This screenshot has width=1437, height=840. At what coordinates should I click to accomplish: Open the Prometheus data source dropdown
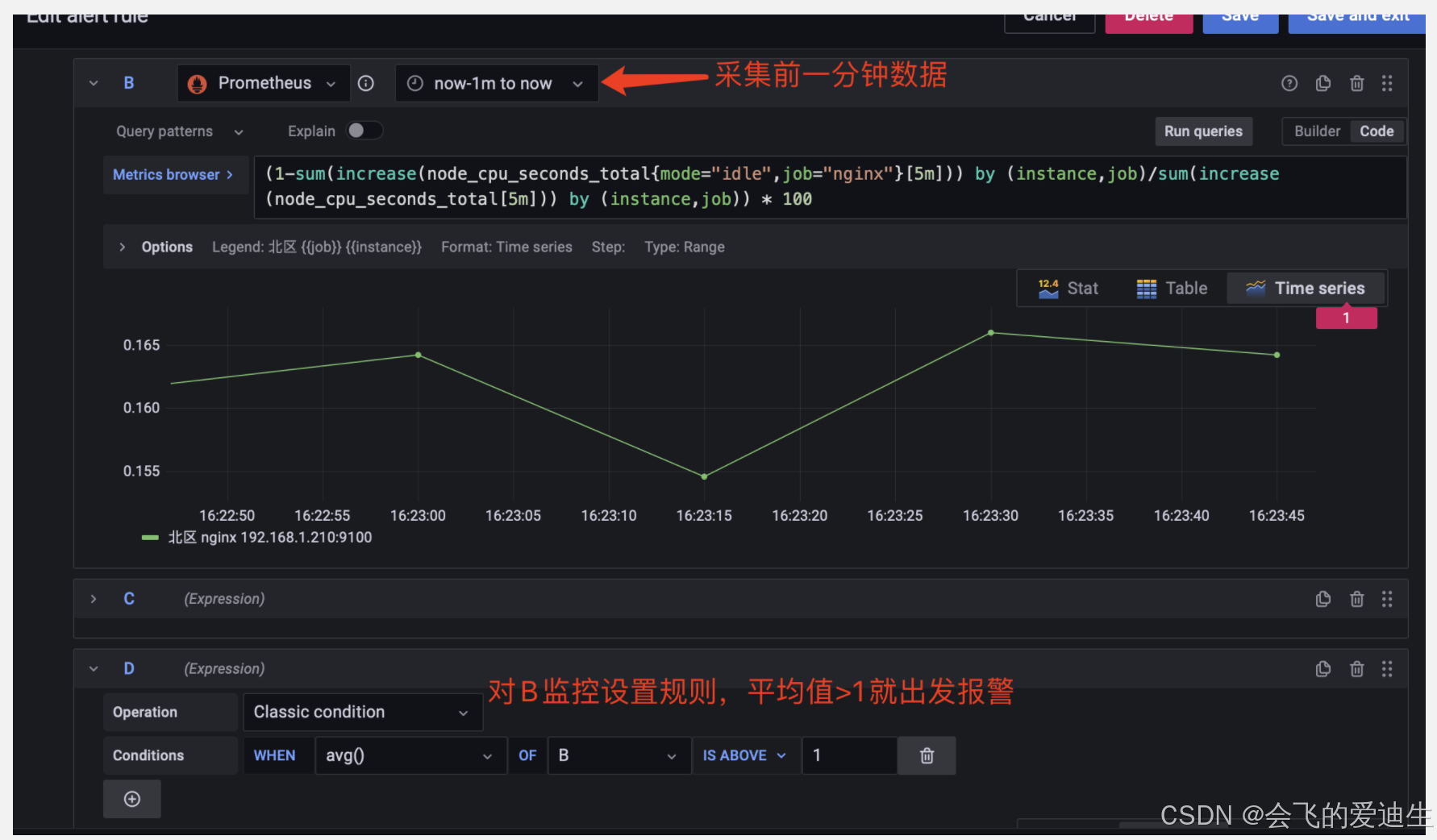pos(263,83)
